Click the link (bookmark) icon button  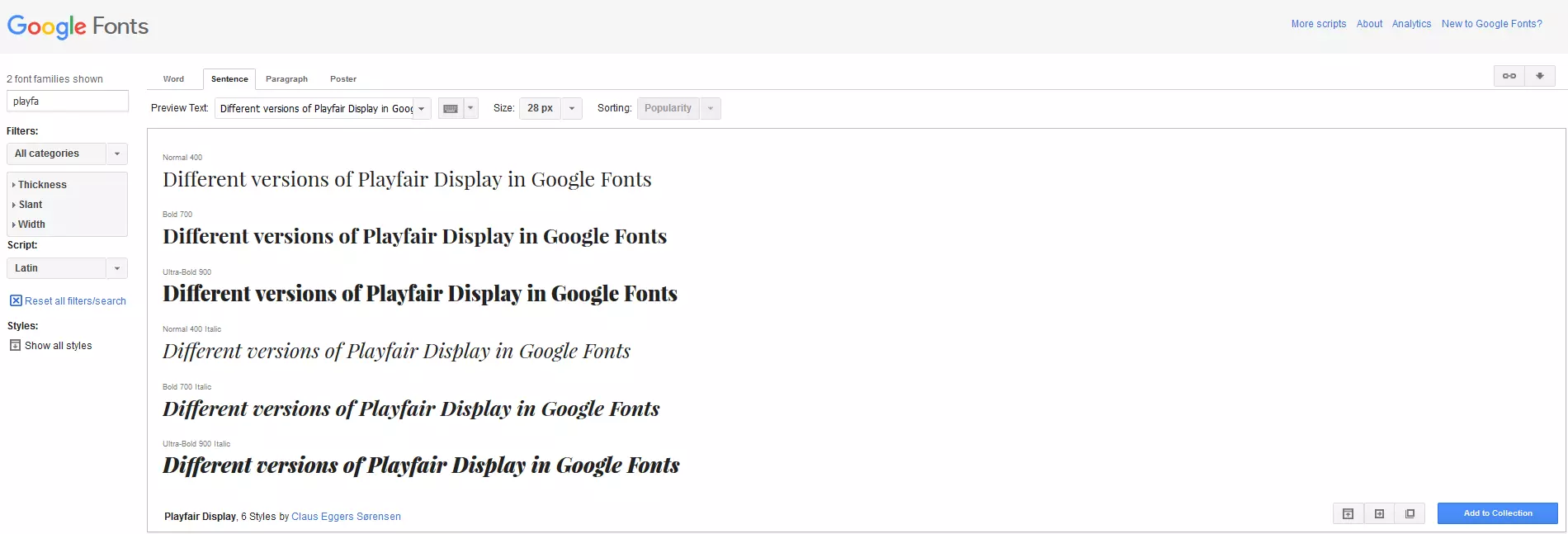pos(1509,76)
